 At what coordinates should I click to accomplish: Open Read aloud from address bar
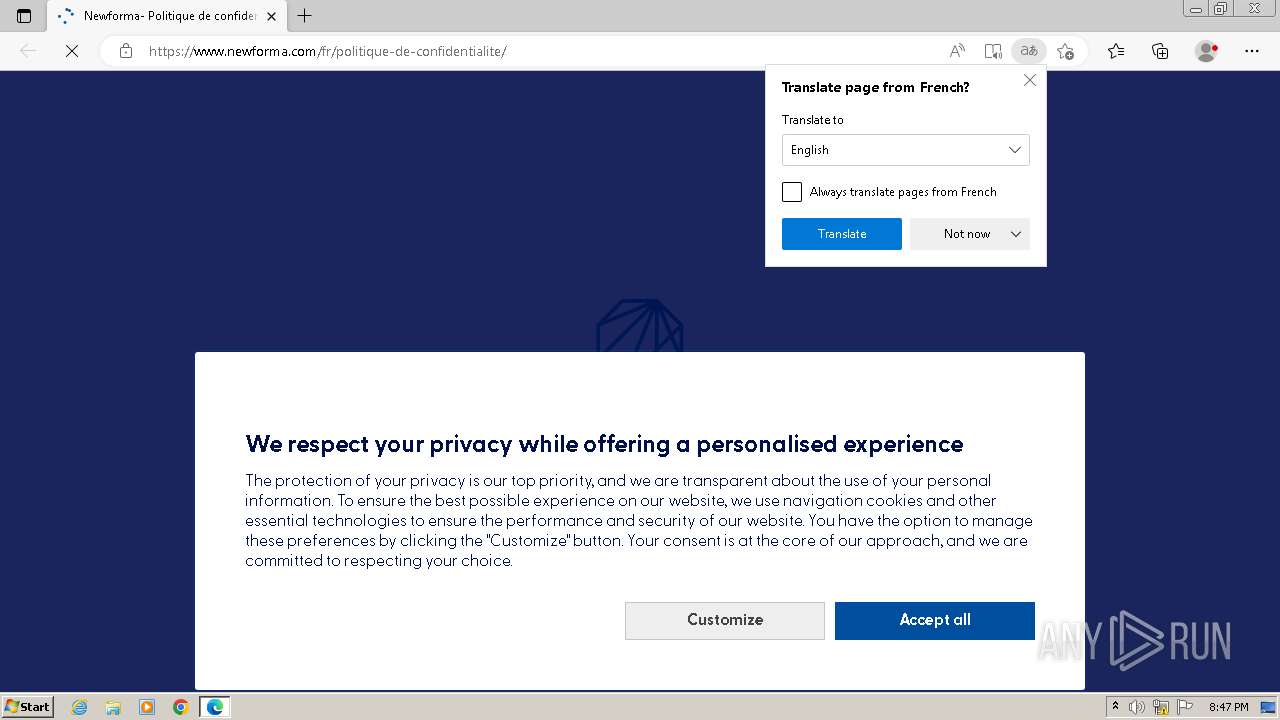957,51
